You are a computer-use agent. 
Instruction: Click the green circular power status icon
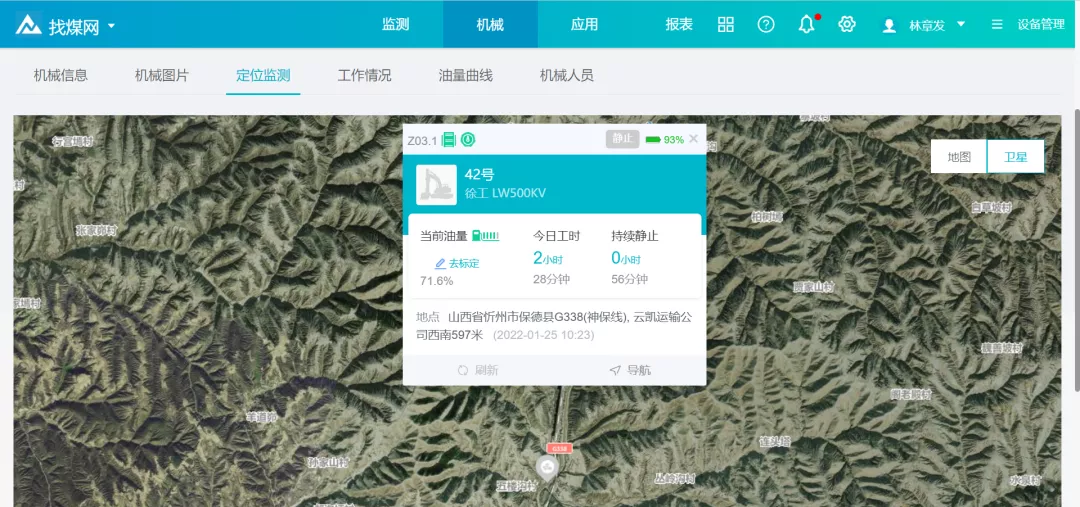[x=467, y=139]
